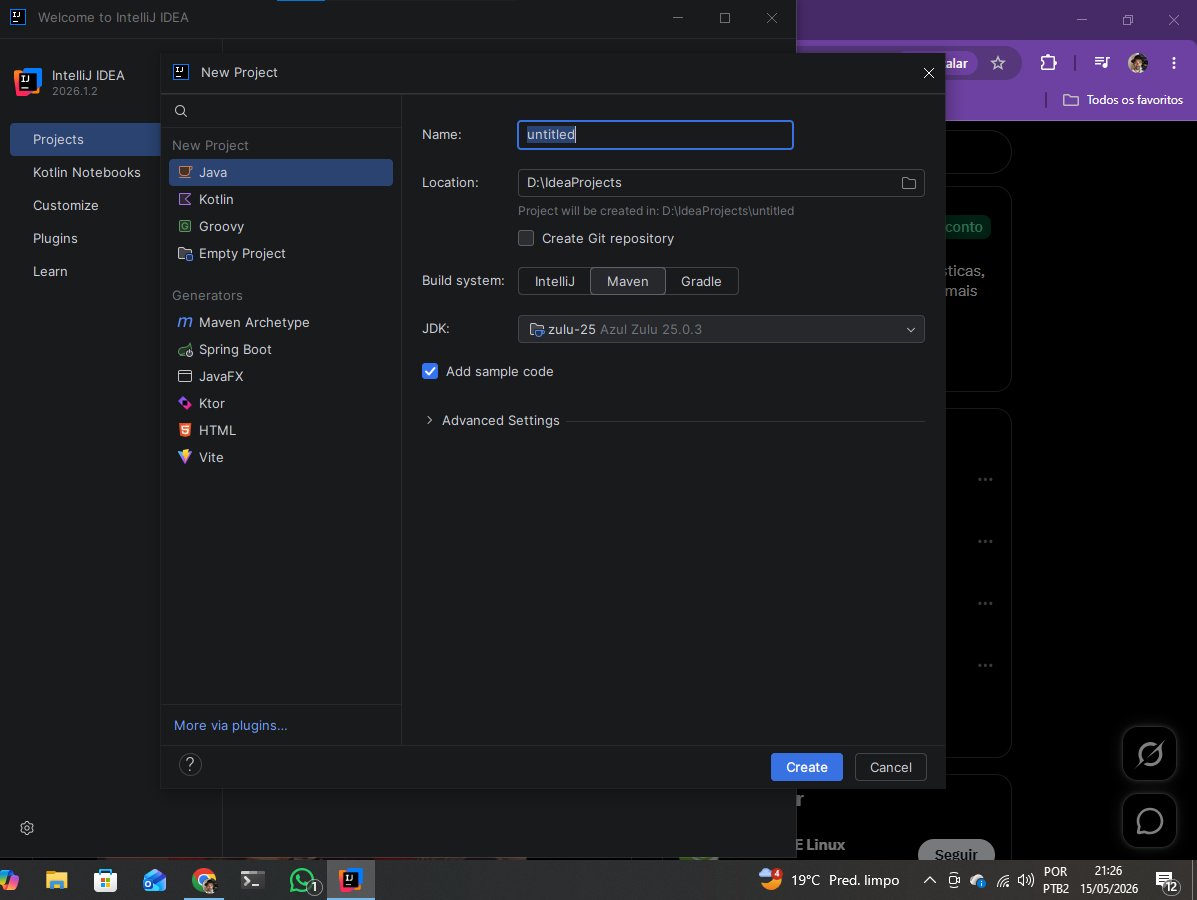1197x900 pixels.
Task: Open the notification center in the taskbar
Action: pos(1166,882)
